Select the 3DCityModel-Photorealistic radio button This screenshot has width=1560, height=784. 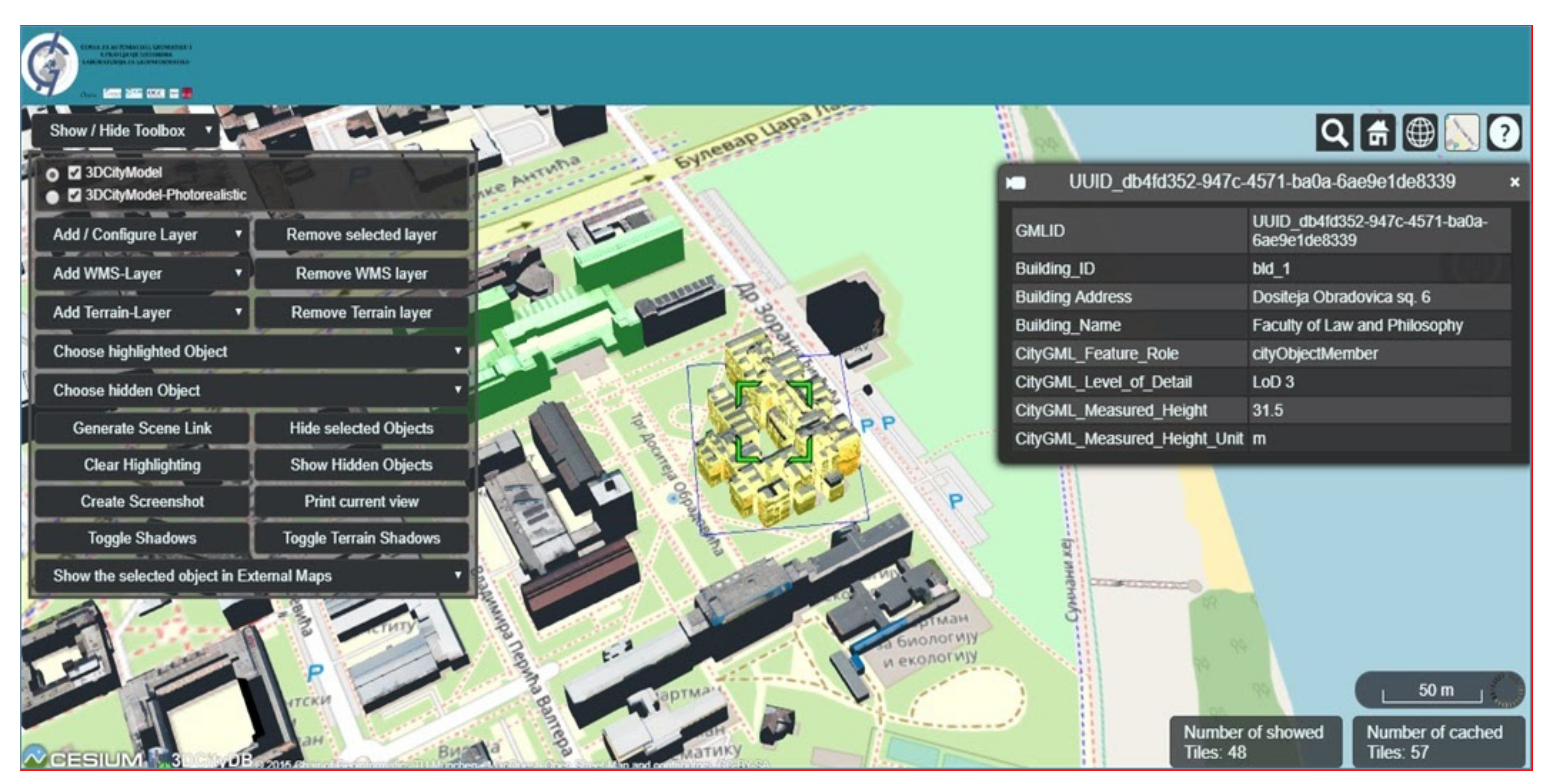(53, 197)
